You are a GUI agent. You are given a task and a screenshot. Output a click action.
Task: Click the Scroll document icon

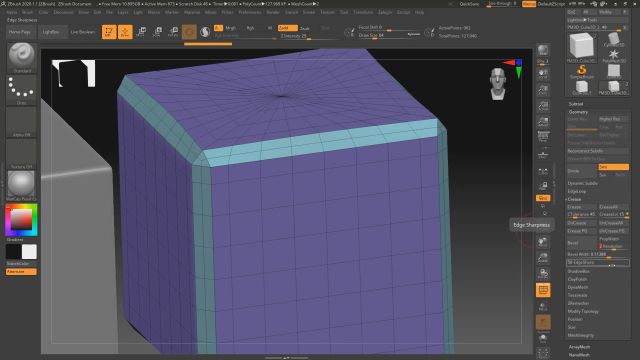pyautogui.click(x=543, y=74)
